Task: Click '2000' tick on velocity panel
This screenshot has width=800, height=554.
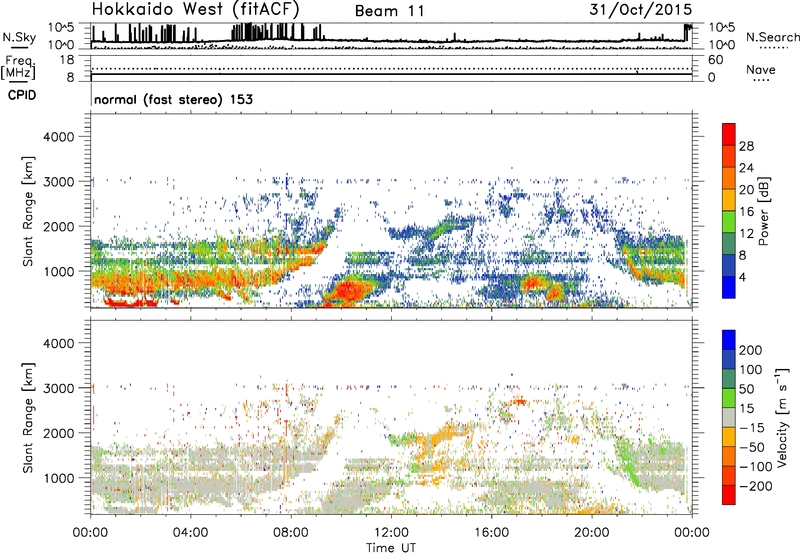Action: (59, 433)
